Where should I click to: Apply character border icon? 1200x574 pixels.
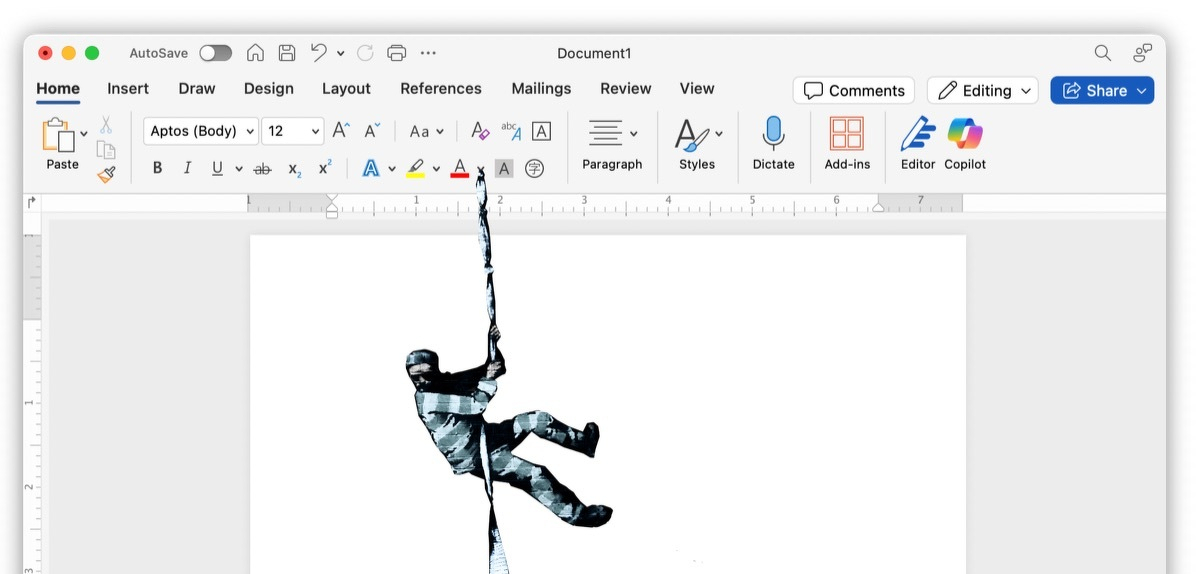click(x=541, y=131)
